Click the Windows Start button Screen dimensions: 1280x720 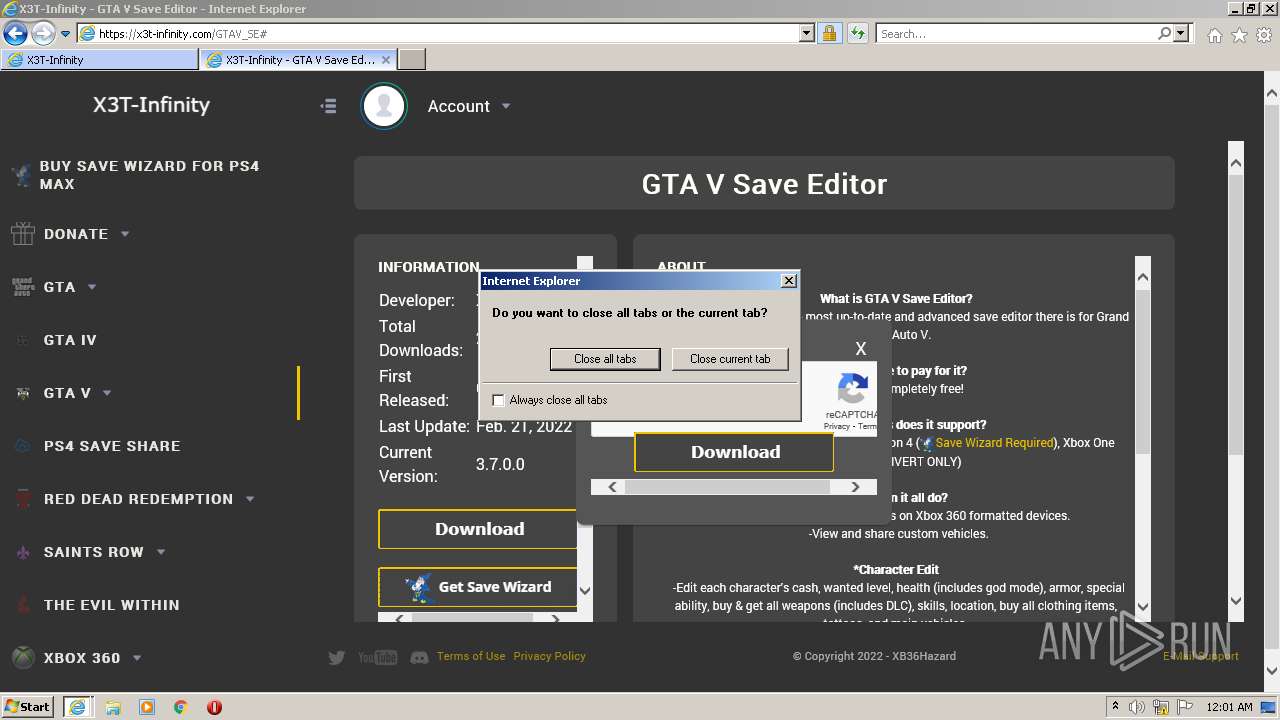28,706
